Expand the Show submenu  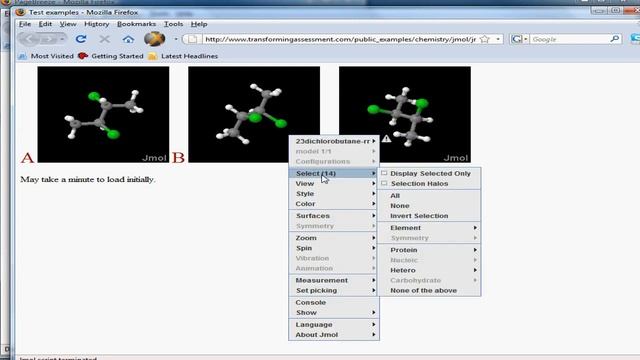pyautogui.click(x=334, y=313)
